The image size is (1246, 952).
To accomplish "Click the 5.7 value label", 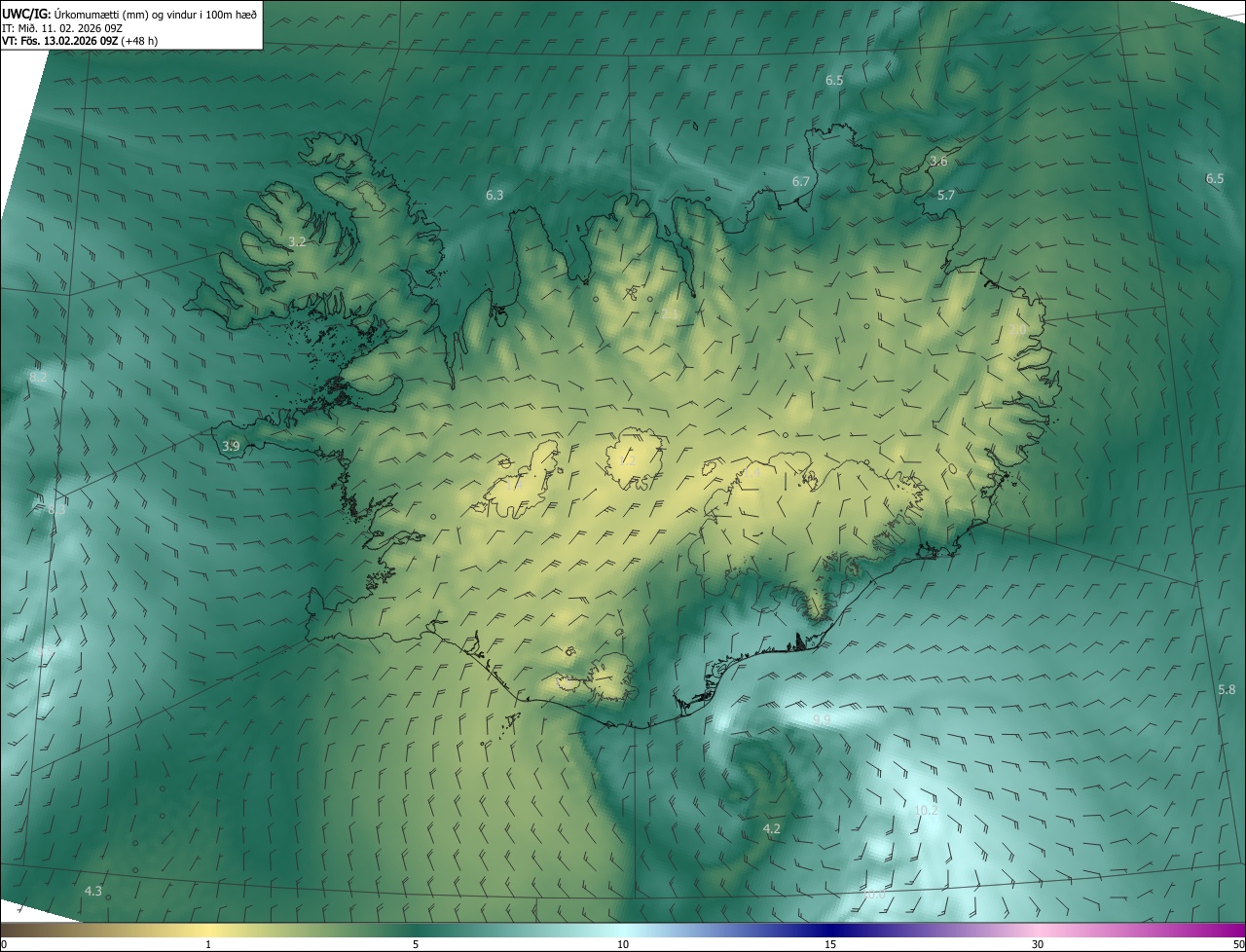I will (x=946, y=196).
